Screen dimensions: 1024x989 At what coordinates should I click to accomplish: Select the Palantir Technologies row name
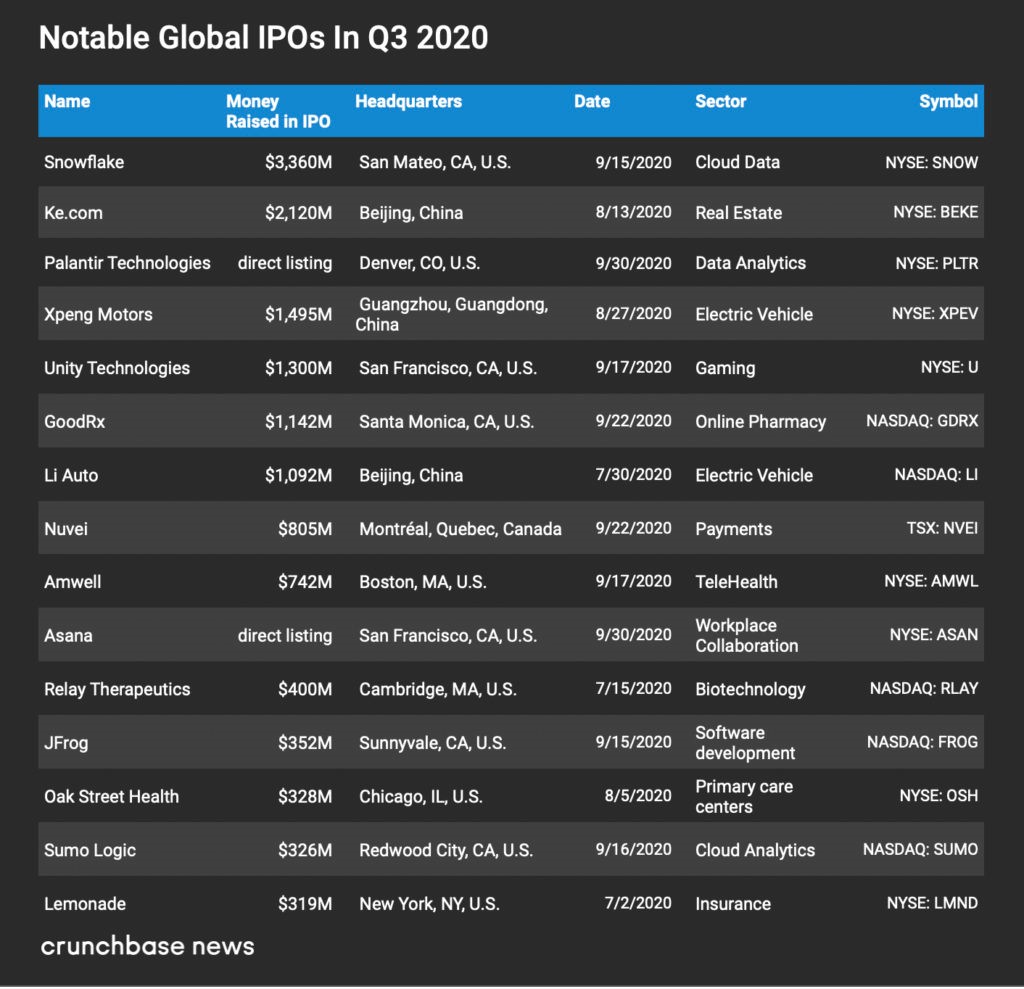(127, 263)
